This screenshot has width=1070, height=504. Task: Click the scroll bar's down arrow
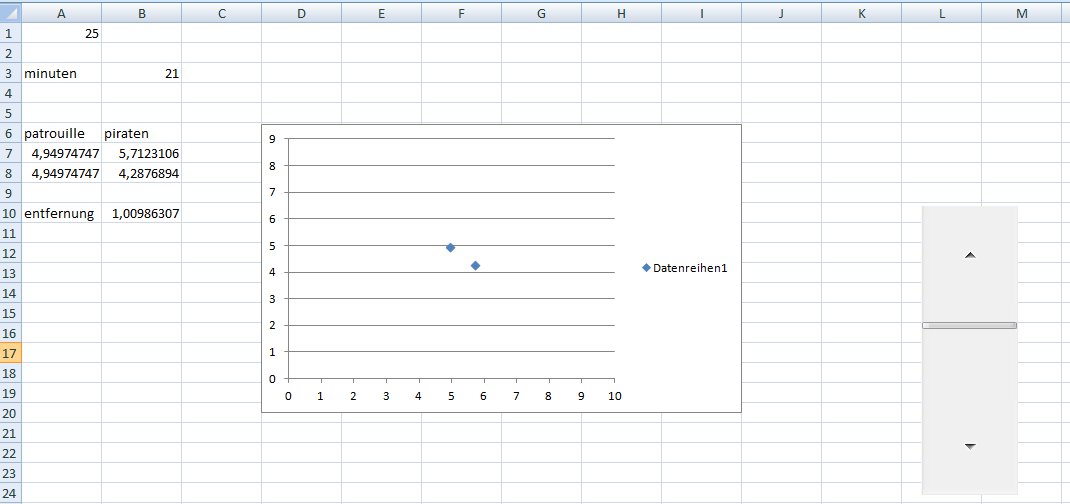[x=969, y=447]
